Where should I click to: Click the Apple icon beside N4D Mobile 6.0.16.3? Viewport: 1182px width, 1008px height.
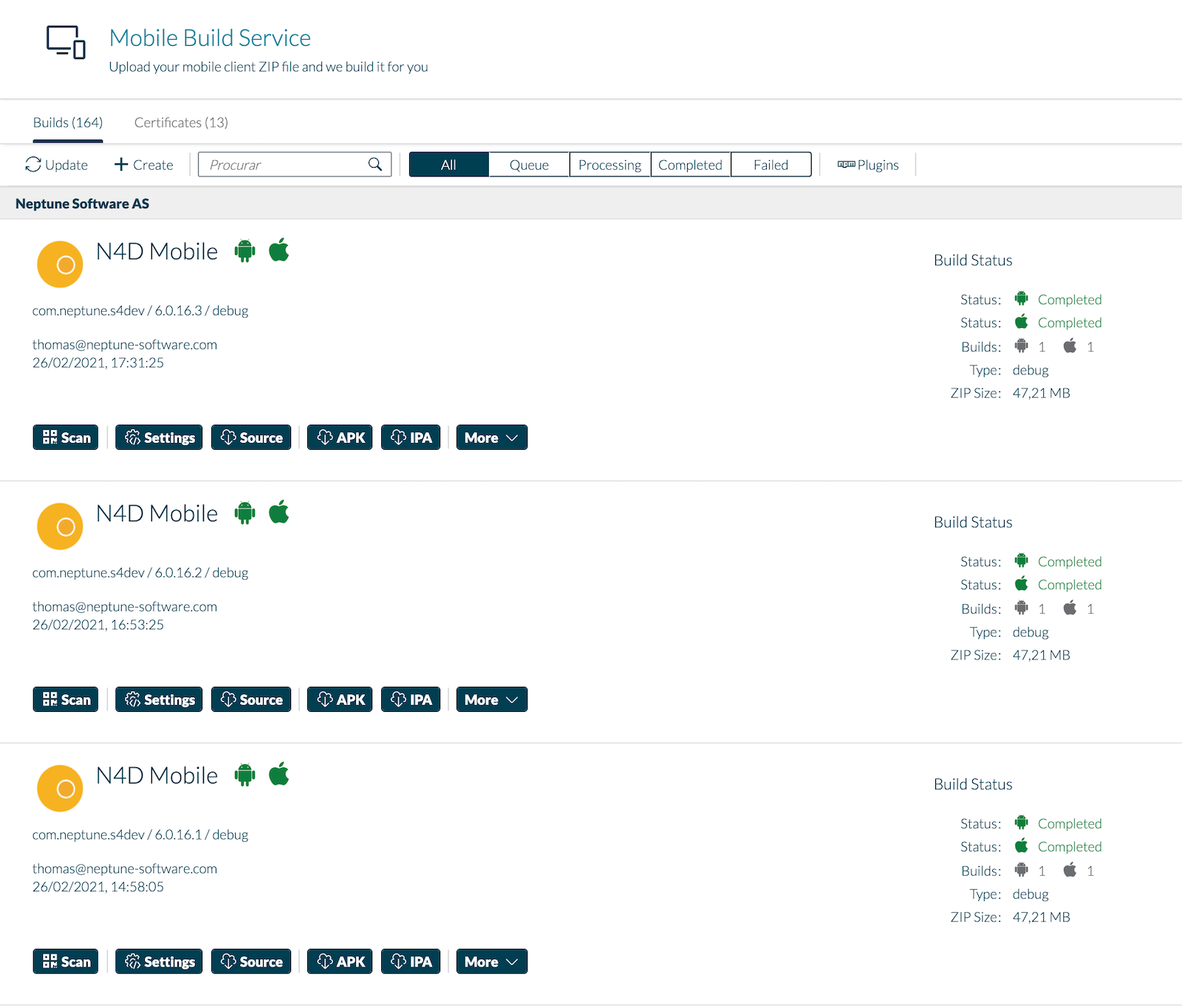tap(279, 250)
